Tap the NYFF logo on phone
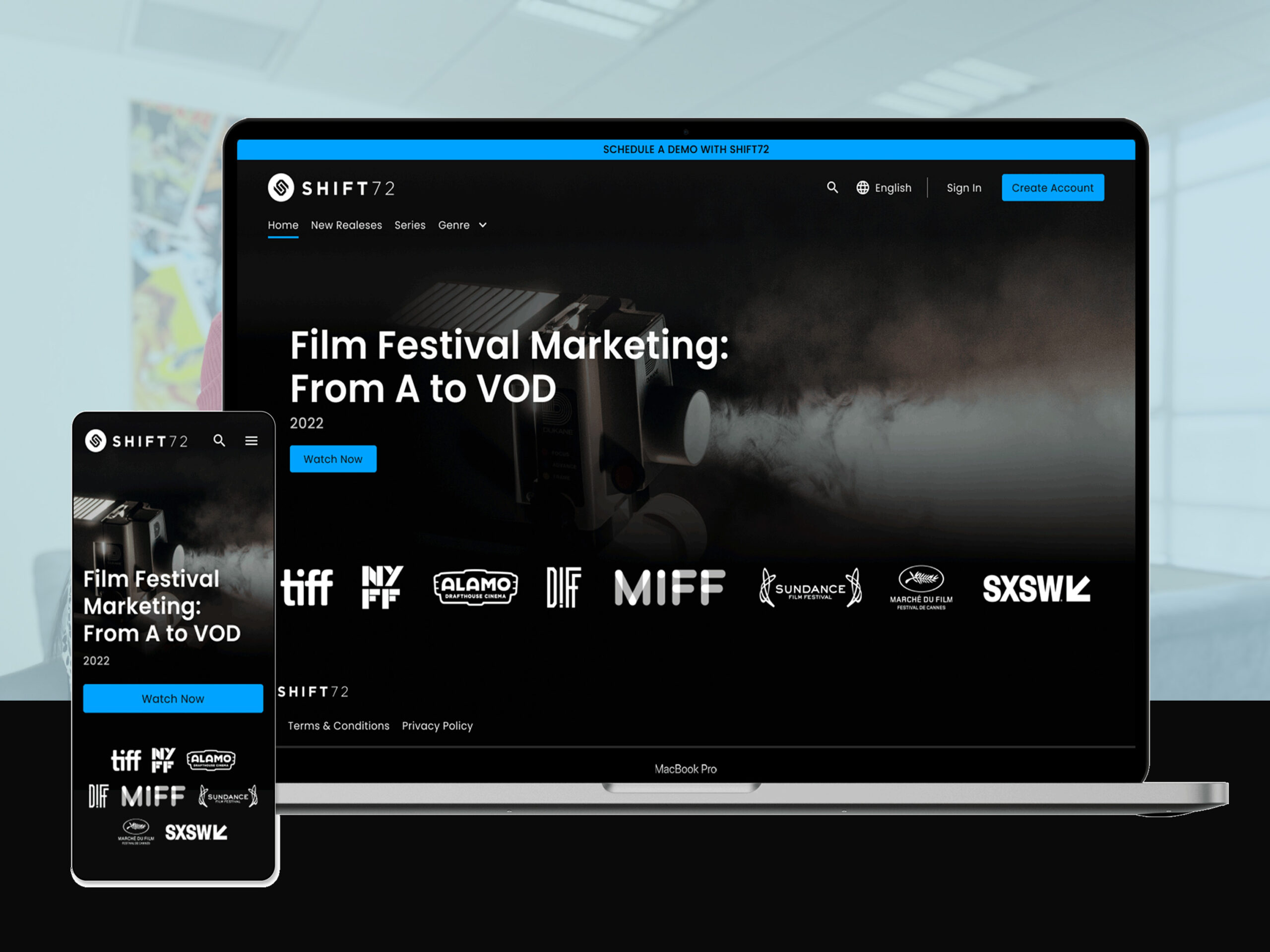The width and height of the screenshot is (1270, 952). 163,760
